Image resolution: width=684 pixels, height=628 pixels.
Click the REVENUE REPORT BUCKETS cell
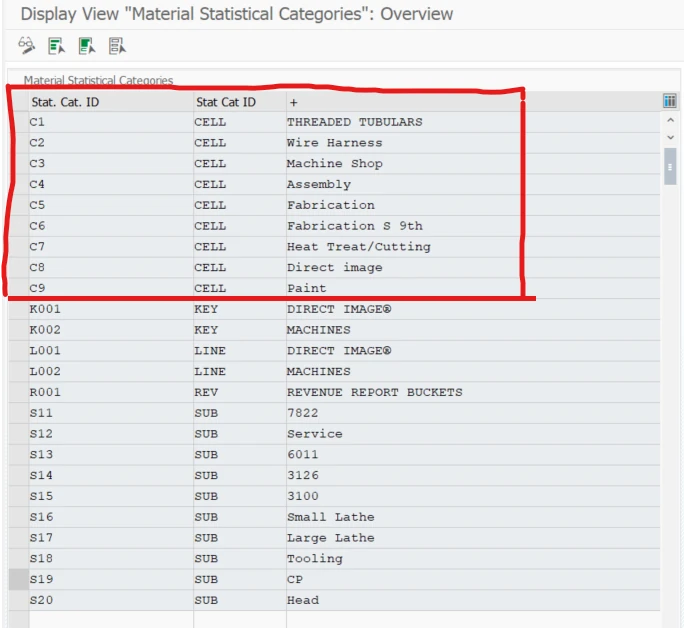point(473,392)
